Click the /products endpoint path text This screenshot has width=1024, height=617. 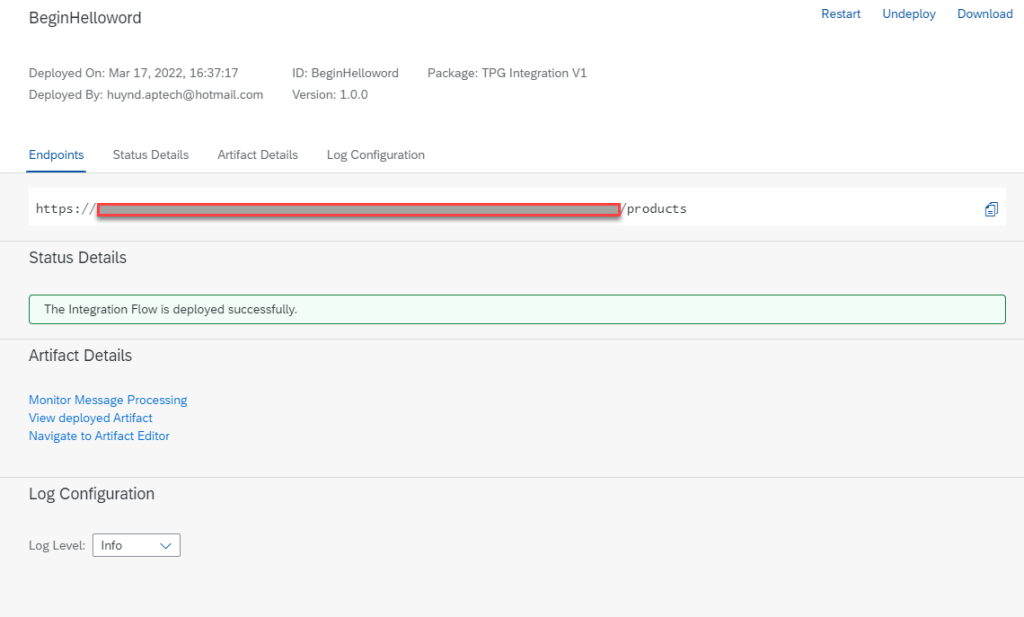coord(656,209)
